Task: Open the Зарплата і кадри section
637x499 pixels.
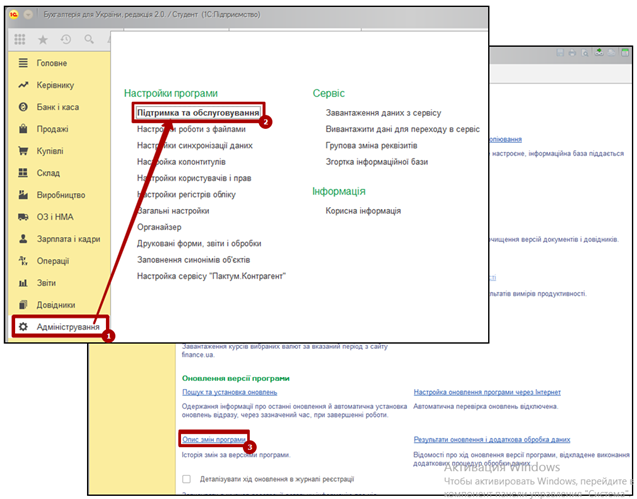Action: 68,239
